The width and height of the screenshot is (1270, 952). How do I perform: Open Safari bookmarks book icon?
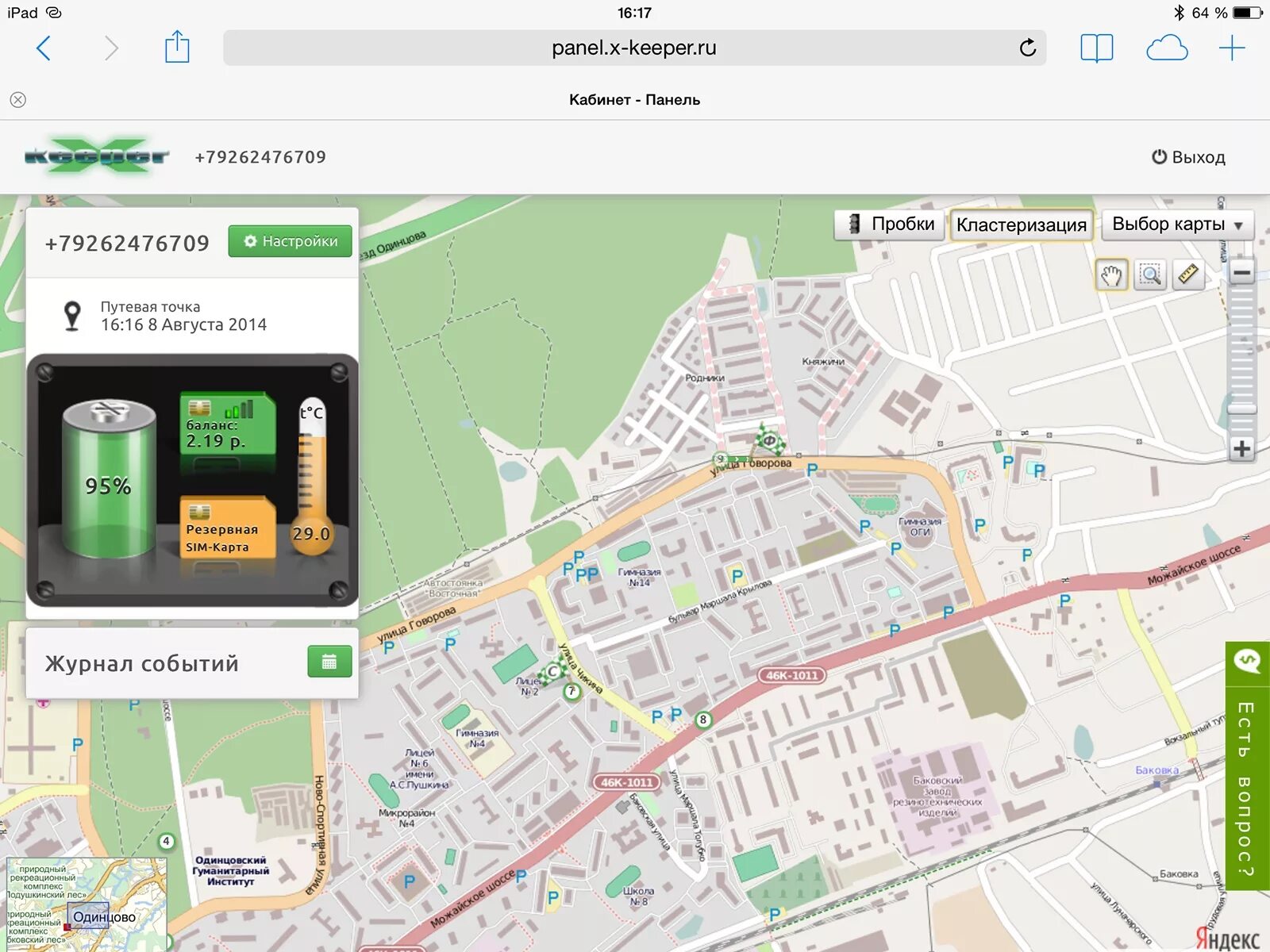click(x=1097, y=48)
